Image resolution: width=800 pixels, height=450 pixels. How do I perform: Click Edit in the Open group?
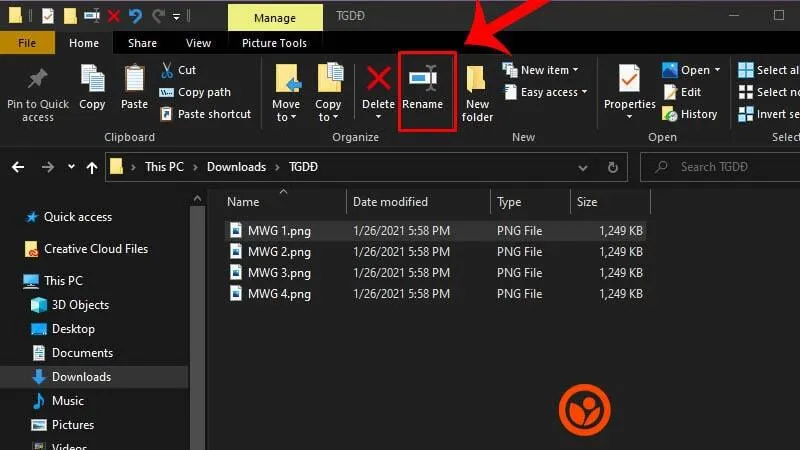[683, 92]
